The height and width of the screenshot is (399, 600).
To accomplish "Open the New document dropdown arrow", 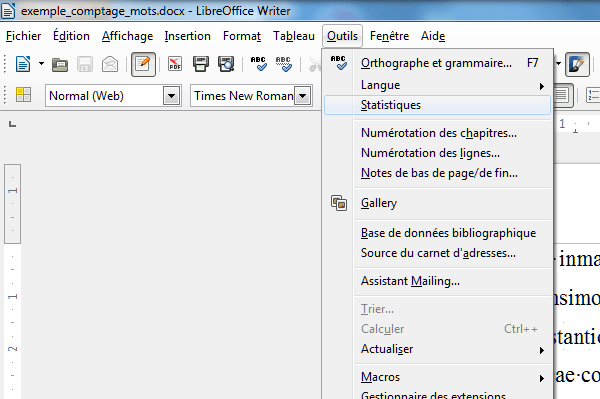I will [x=41, y=64].
